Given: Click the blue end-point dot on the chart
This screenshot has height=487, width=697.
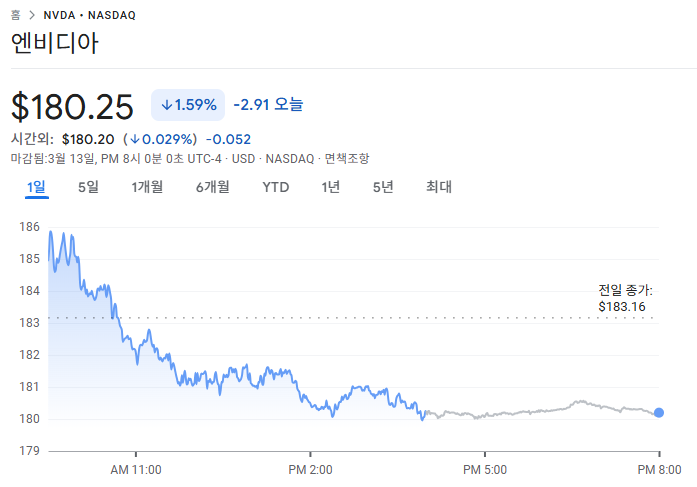Looking at the screenshot, I should [658, 413].
